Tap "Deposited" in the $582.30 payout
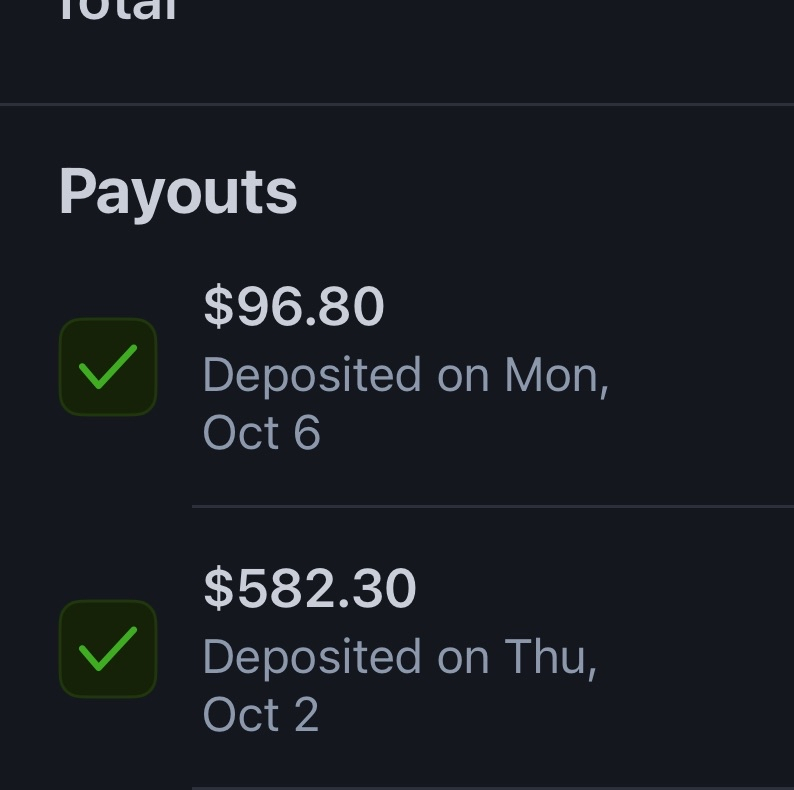The height and width of the screenshot is (790, 794). pos(312,658)
